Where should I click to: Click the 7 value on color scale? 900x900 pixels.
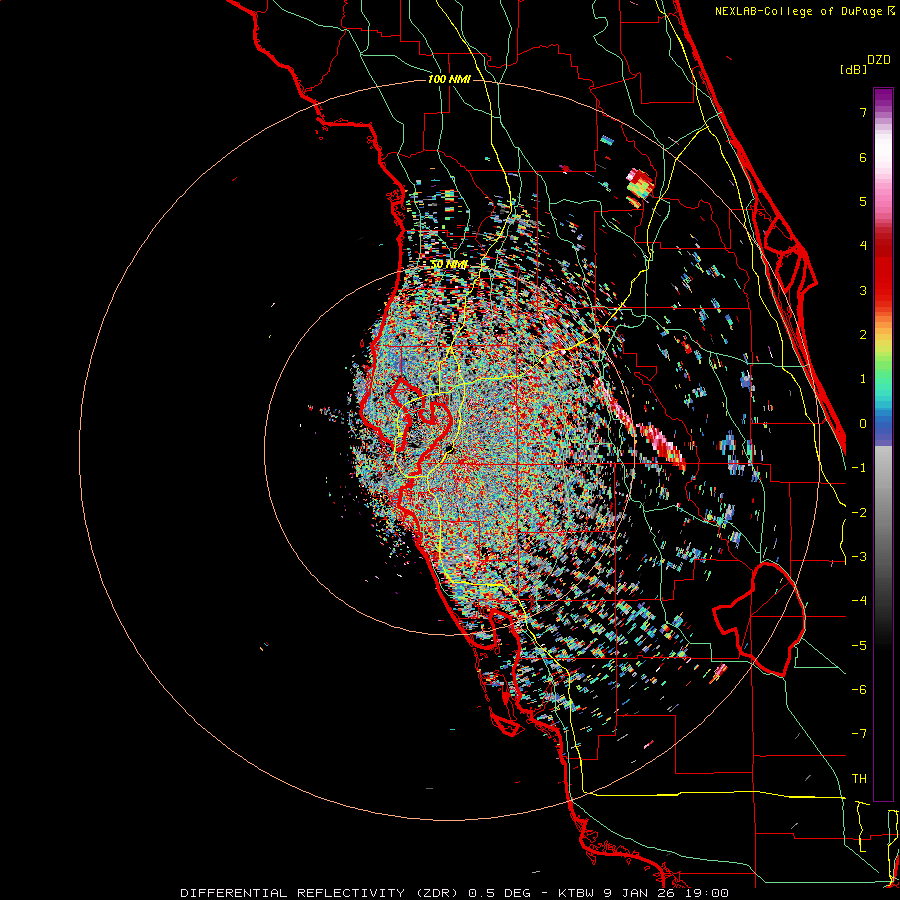coord(863,112)
